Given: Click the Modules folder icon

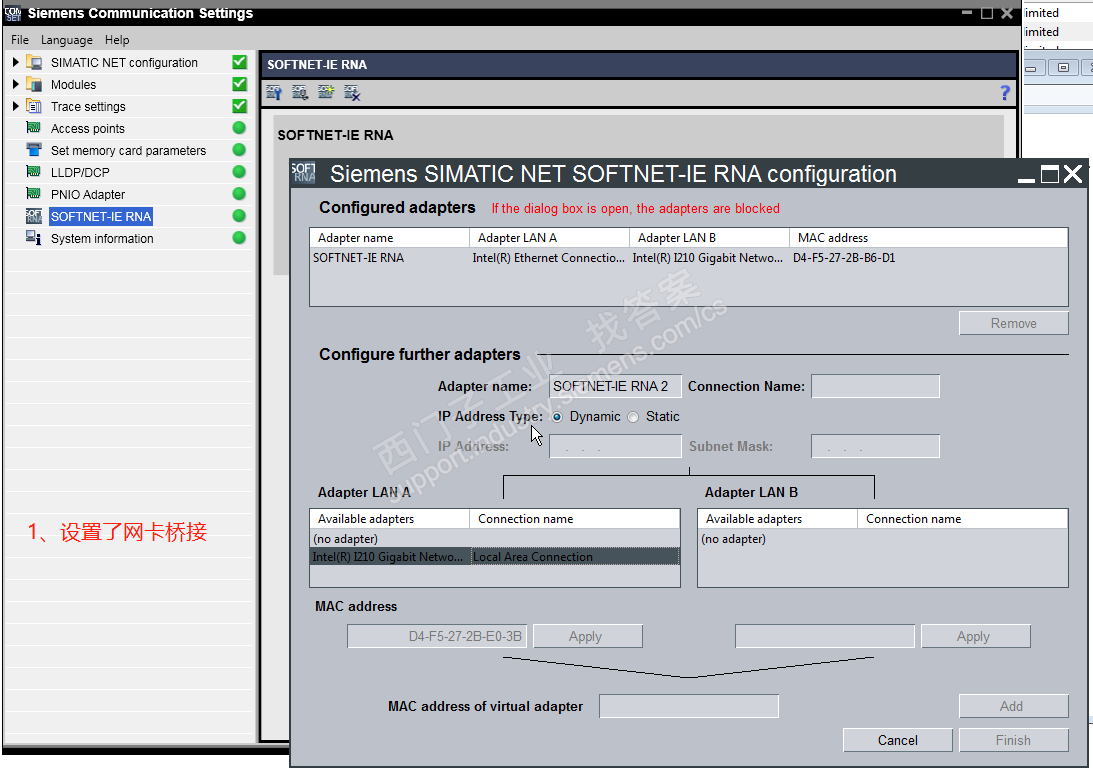Looking at the screenshot, I should [34, 84].
